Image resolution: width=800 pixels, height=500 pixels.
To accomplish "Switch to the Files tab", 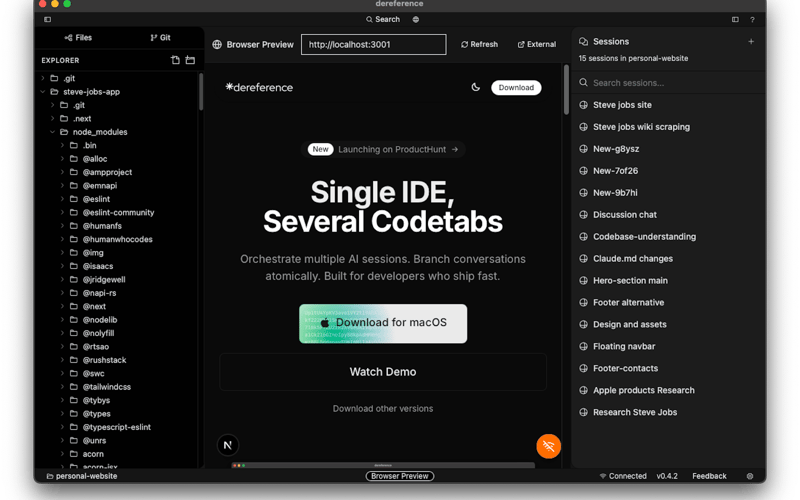I will [x=78, y=37].
